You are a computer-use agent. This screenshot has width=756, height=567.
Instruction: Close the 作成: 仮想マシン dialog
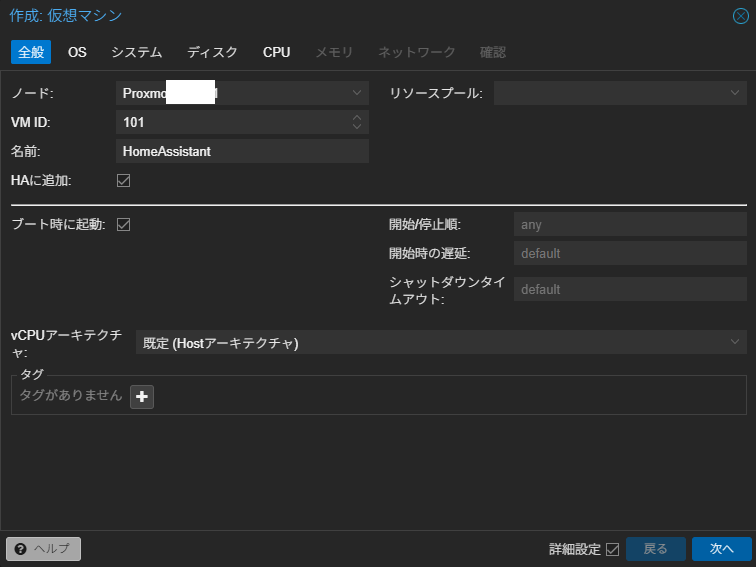click(741, 16)
